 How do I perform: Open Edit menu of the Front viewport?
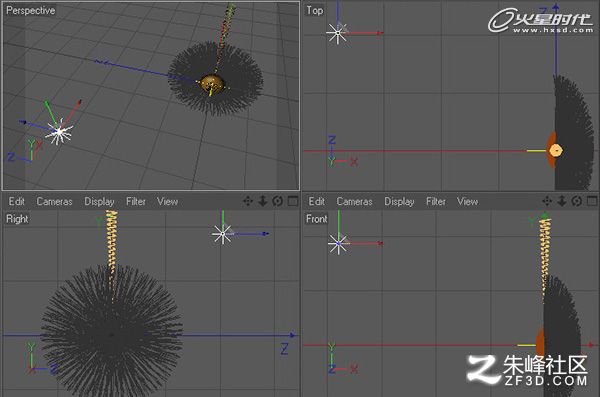tap(316, 201)
